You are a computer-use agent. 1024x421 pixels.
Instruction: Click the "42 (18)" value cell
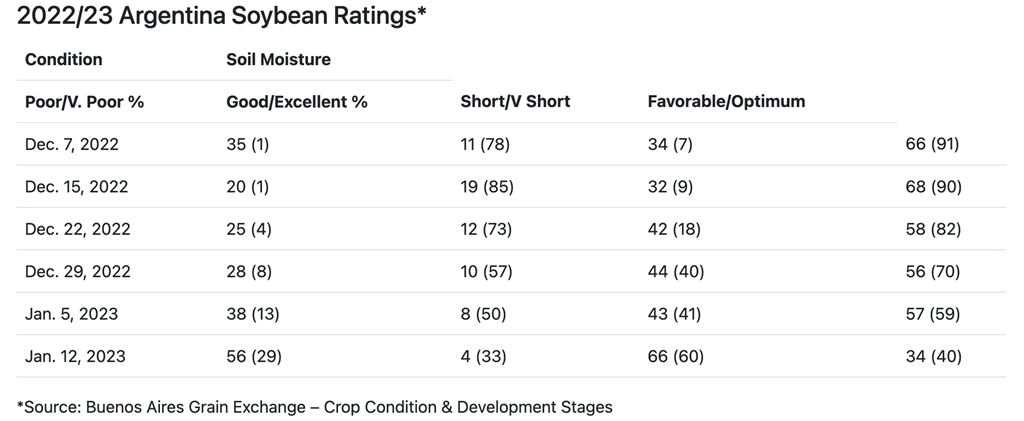674,229
